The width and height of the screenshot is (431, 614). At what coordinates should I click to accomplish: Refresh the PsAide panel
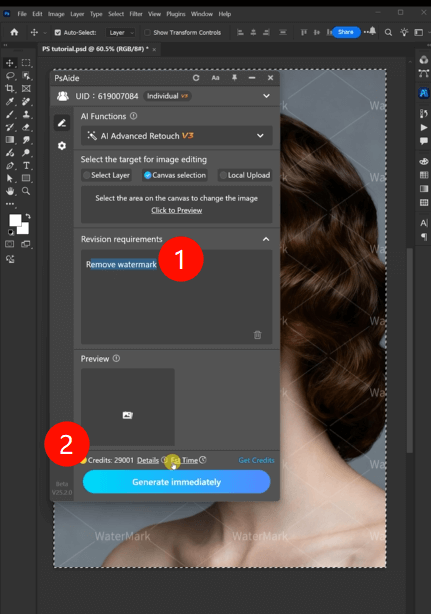coord(196,78)
